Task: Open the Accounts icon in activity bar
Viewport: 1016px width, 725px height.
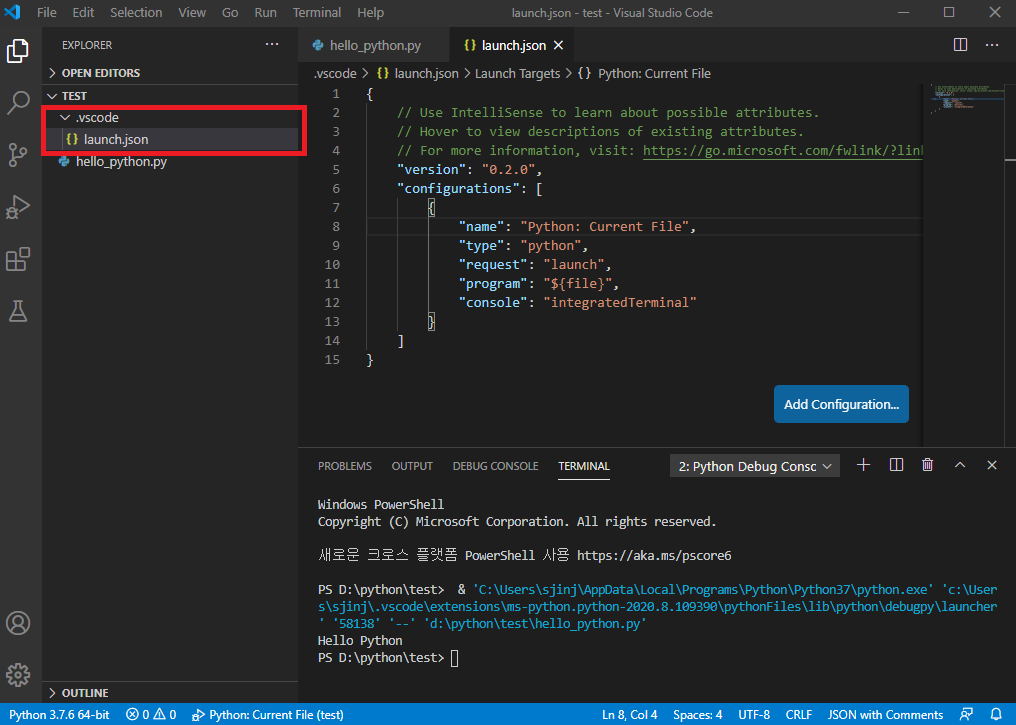Action: tap(17, 623)
